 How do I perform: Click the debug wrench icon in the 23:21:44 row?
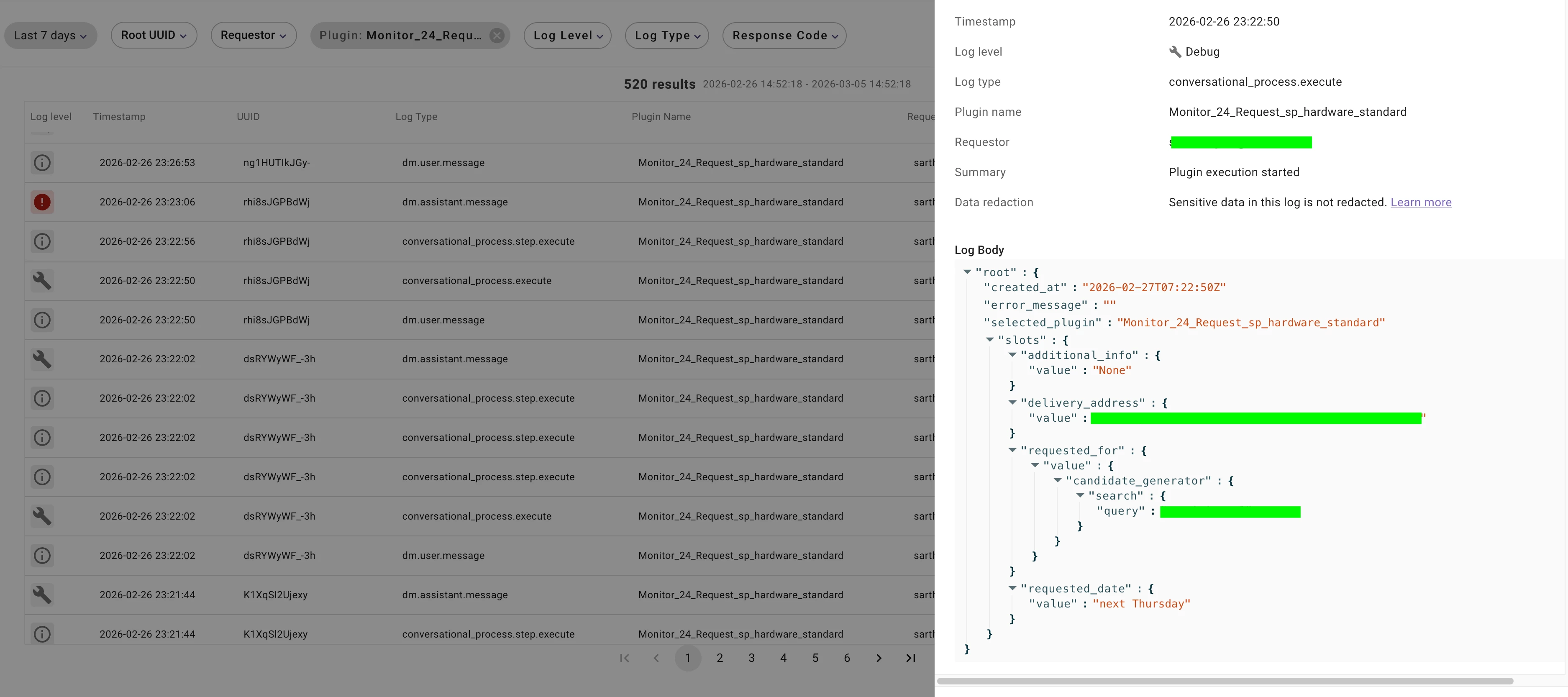tap(42, 595)
